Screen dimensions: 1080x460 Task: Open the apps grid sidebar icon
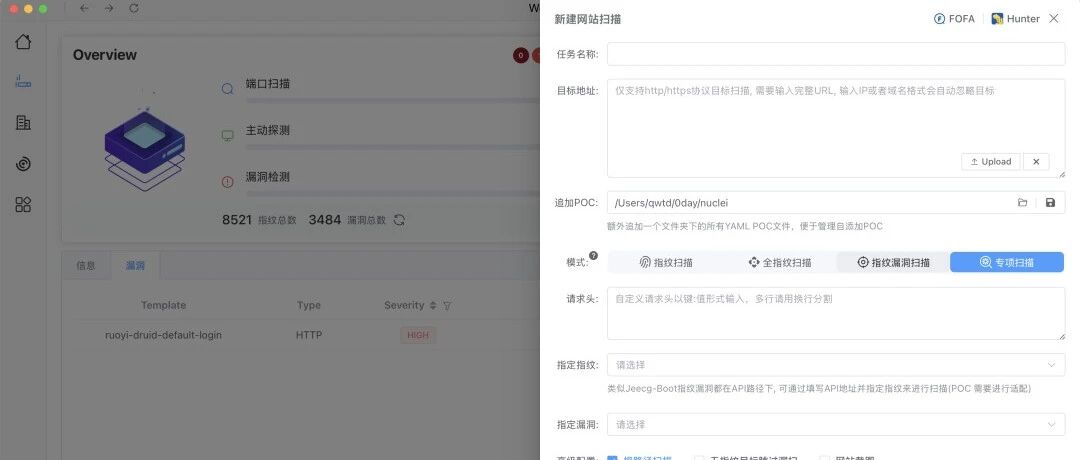(23, 205)
